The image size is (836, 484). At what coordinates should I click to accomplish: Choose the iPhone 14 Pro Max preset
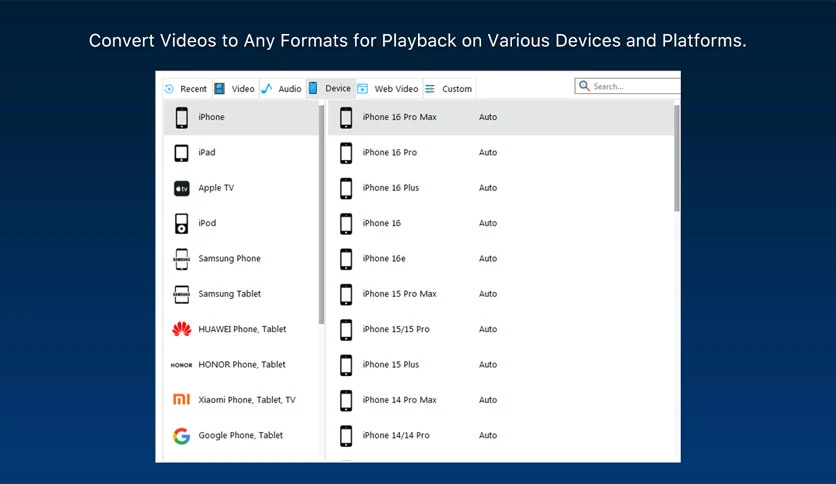[x=399, y=400]
